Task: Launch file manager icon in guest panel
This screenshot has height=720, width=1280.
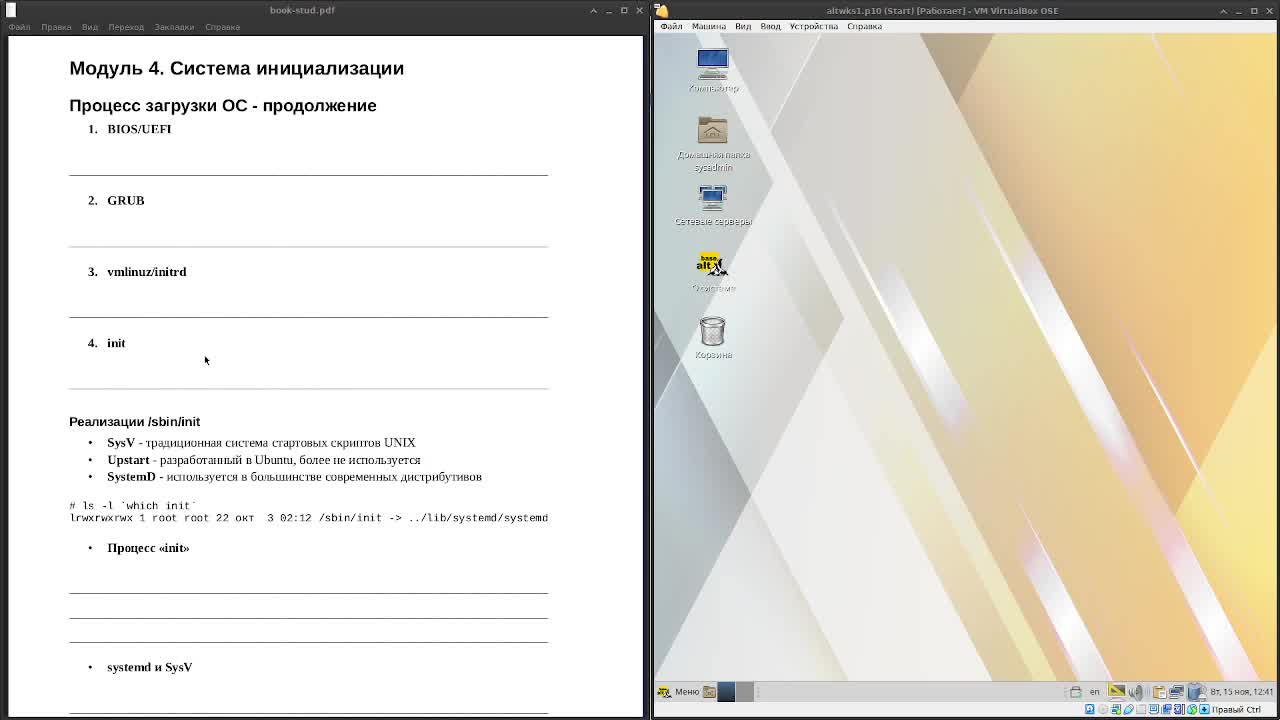Action: 709,691
